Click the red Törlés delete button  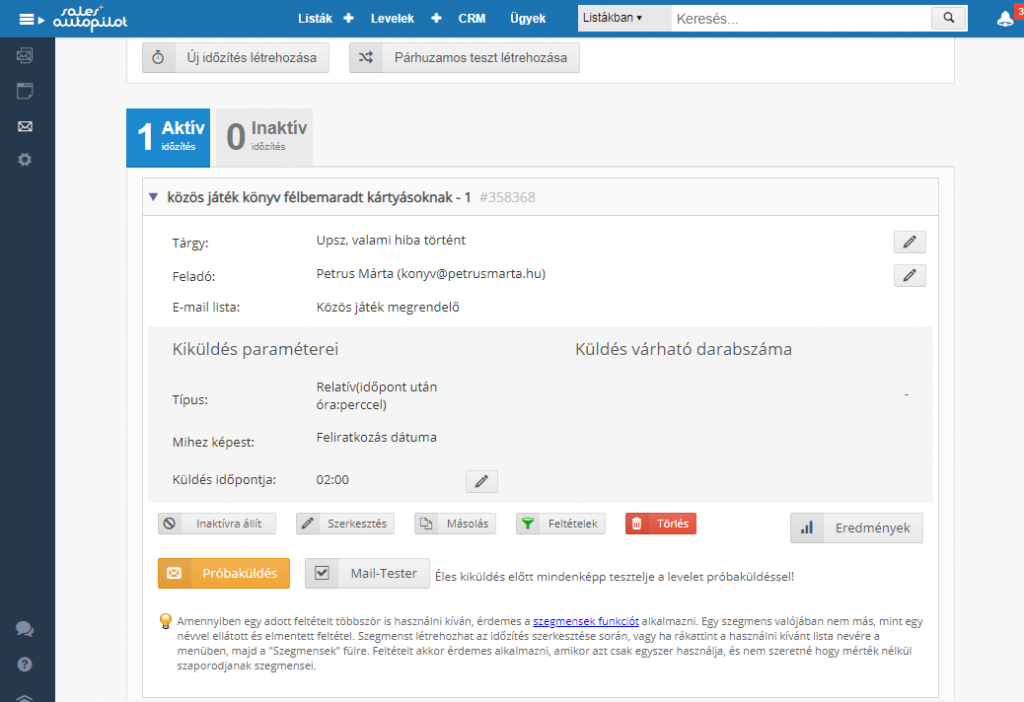click(660, 524)
